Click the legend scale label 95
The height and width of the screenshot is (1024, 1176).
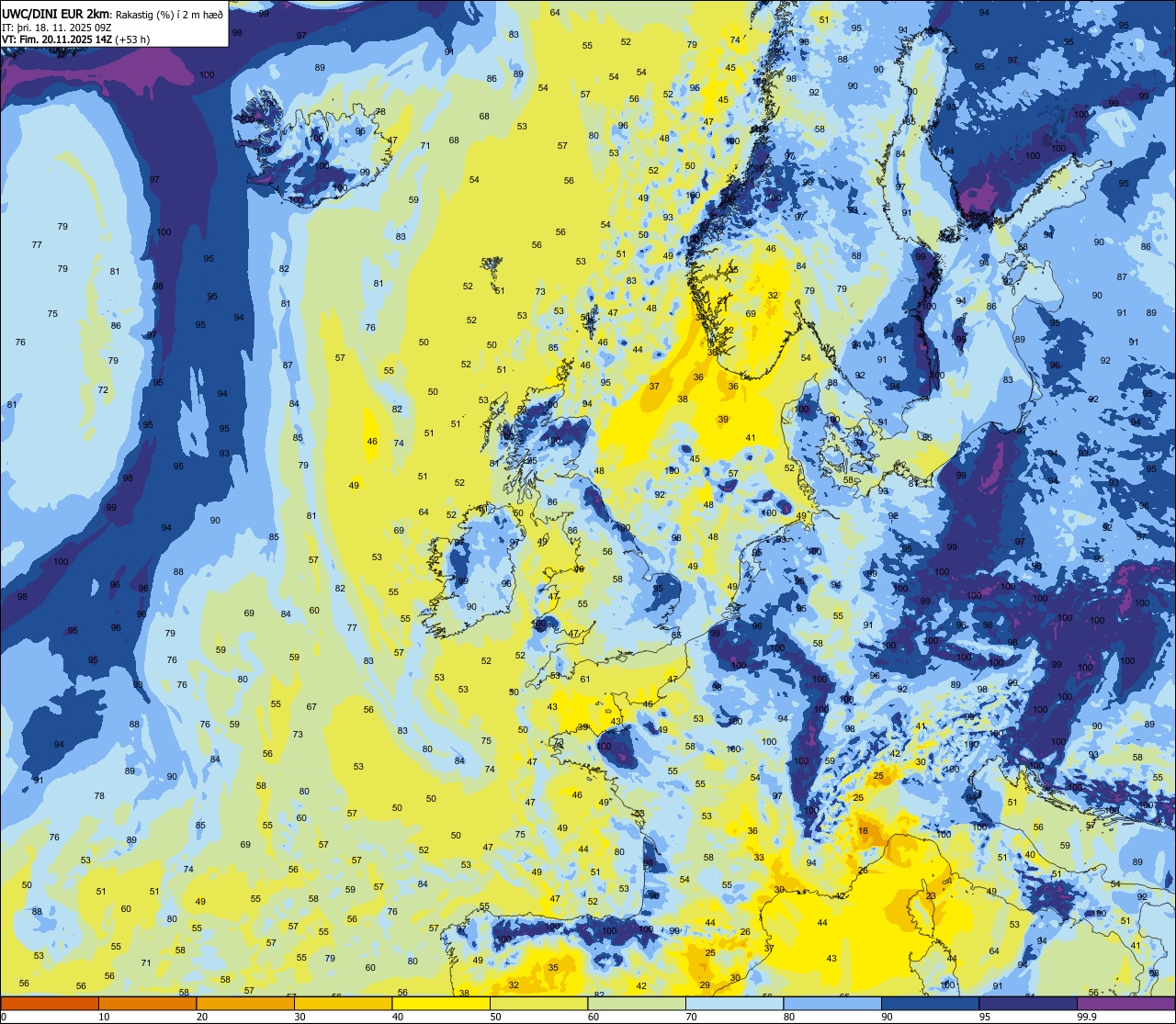[985, 1017]
